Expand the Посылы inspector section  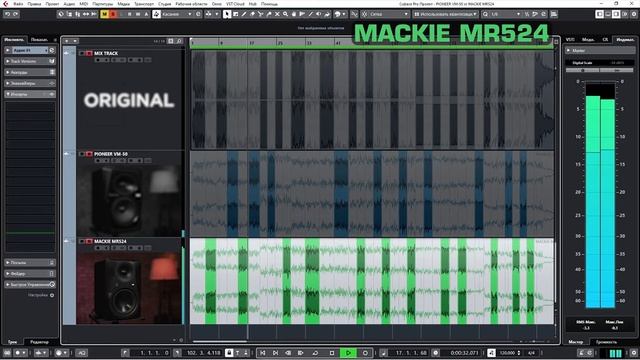pyautogui.click(x=30, y=262)
